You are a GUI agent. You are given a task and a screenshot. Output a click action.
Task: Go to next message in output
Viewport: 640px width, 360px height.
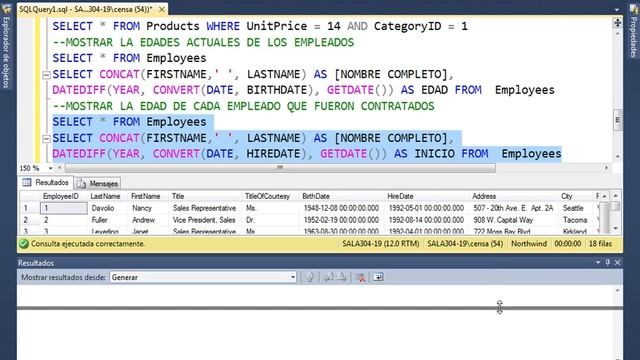click(x=342, y=277)
